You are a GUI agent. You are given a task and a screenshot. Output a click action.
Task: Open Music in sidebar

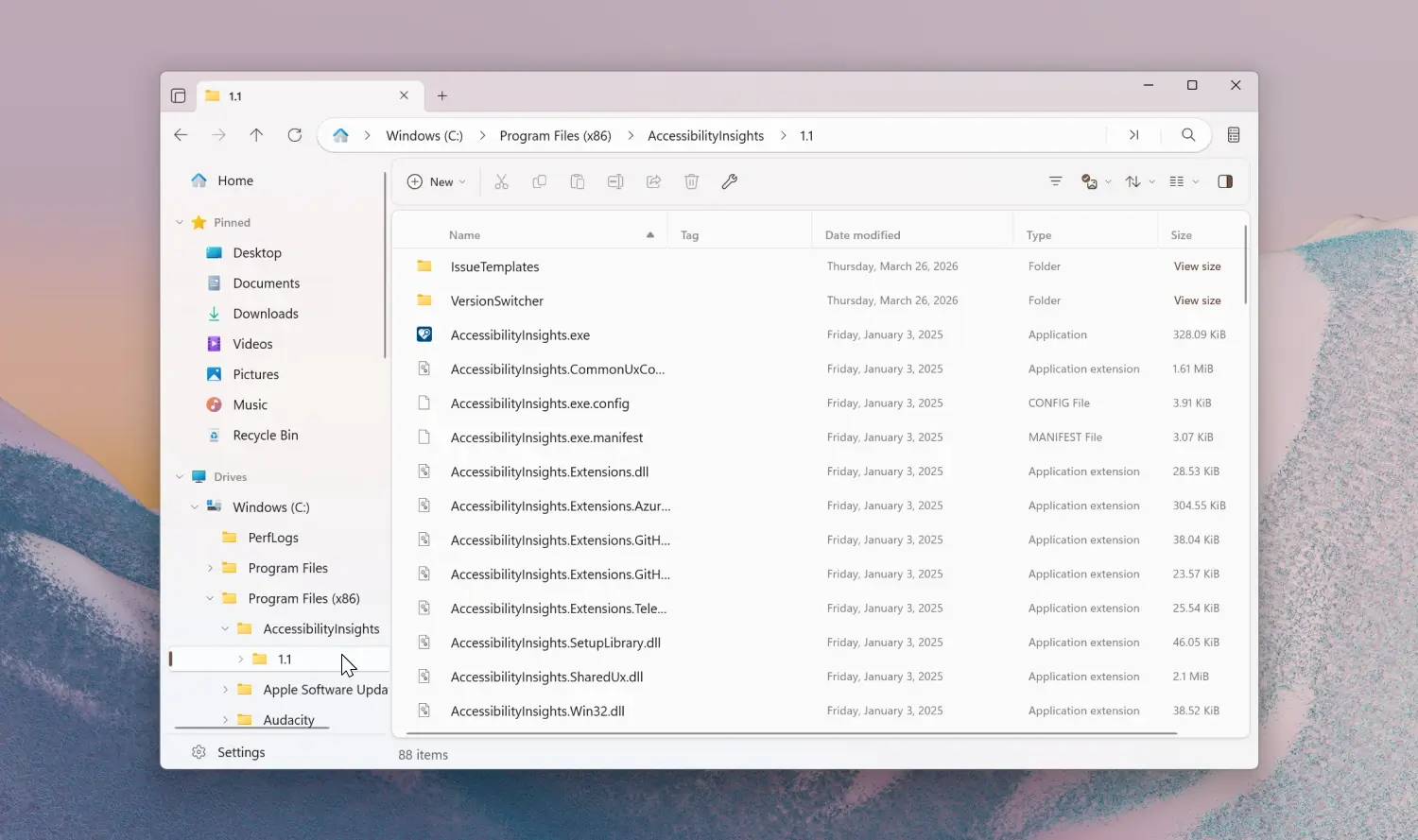click(250, 404)
